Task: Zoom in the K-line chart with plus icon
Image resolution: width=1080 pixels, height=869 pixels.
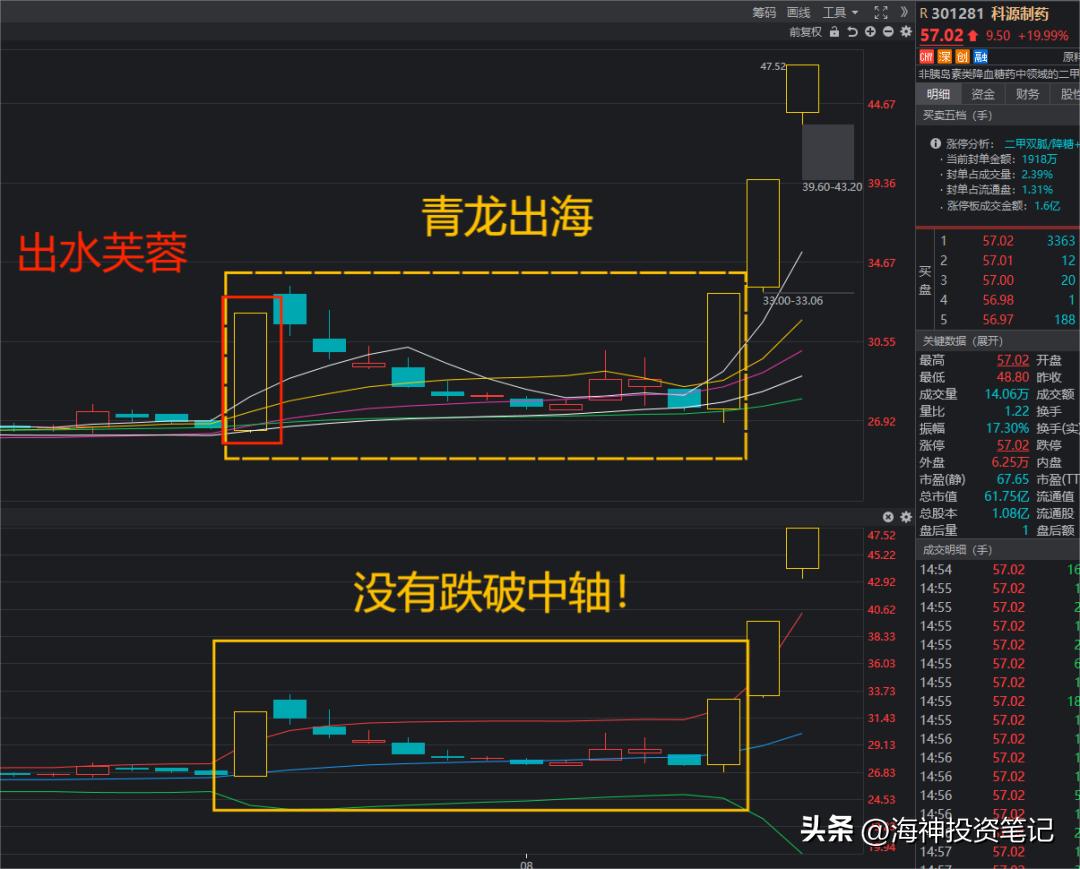Action: [x=870, y=32]
